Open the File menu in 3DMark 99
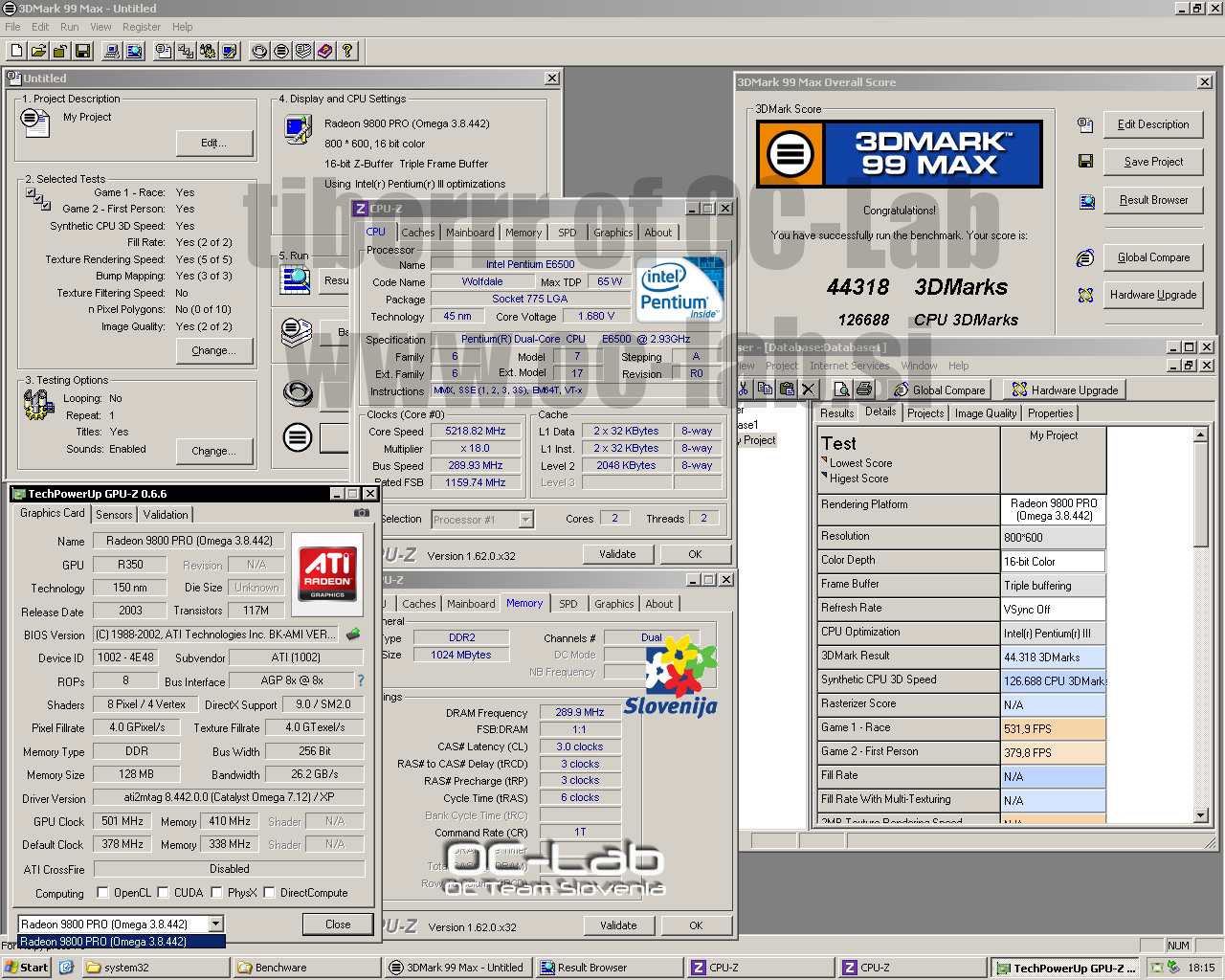The height and width of the screenshot is (980, 1225). click(12, 27)
